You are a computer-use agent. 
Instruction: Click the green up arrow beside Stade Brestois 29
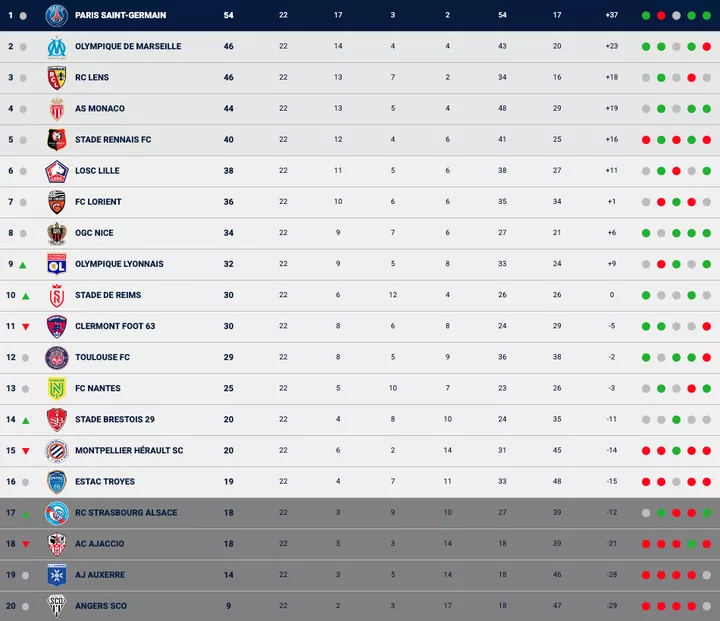tap(23, 420)
